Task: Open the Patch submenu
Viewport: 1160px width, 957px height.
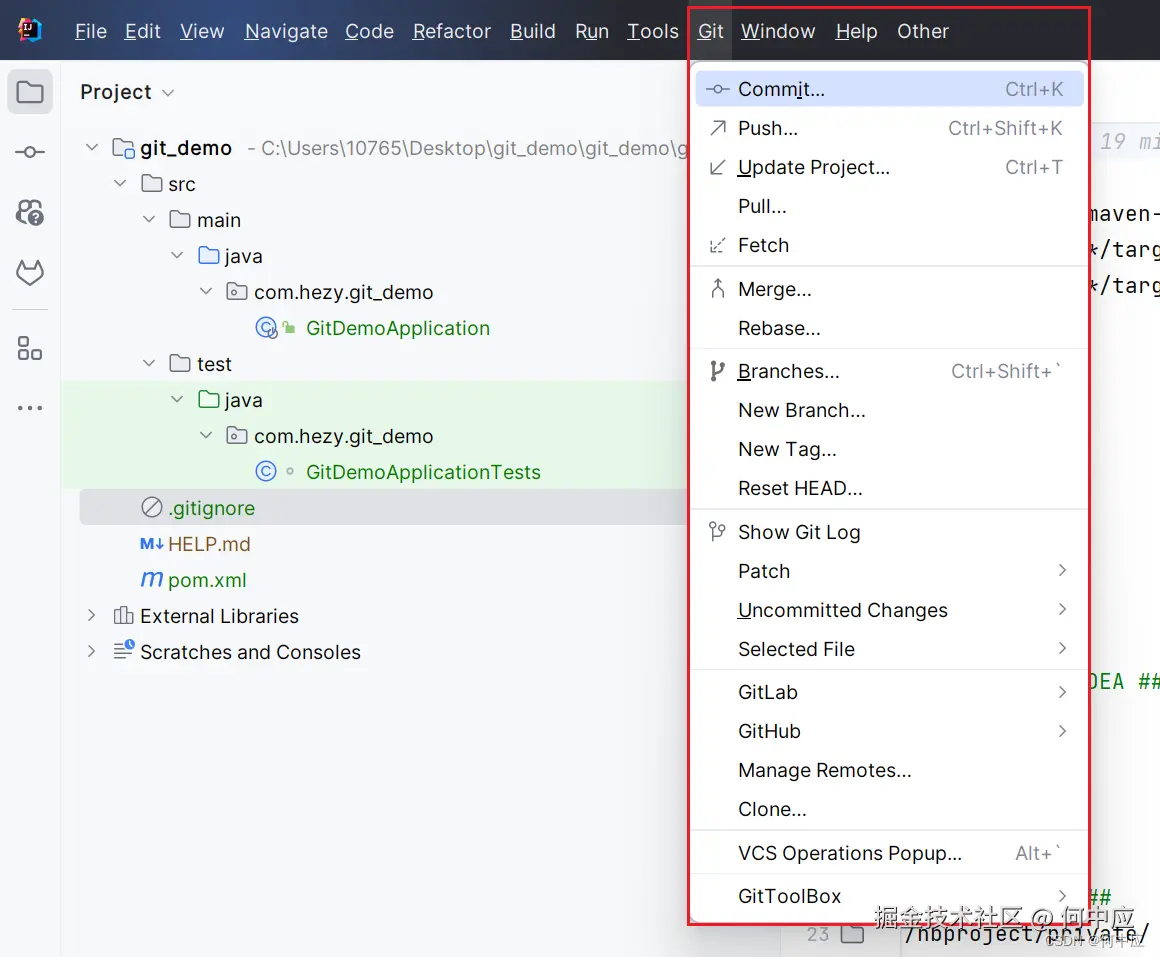Action: pyautogui.click(x=888, y=571)
